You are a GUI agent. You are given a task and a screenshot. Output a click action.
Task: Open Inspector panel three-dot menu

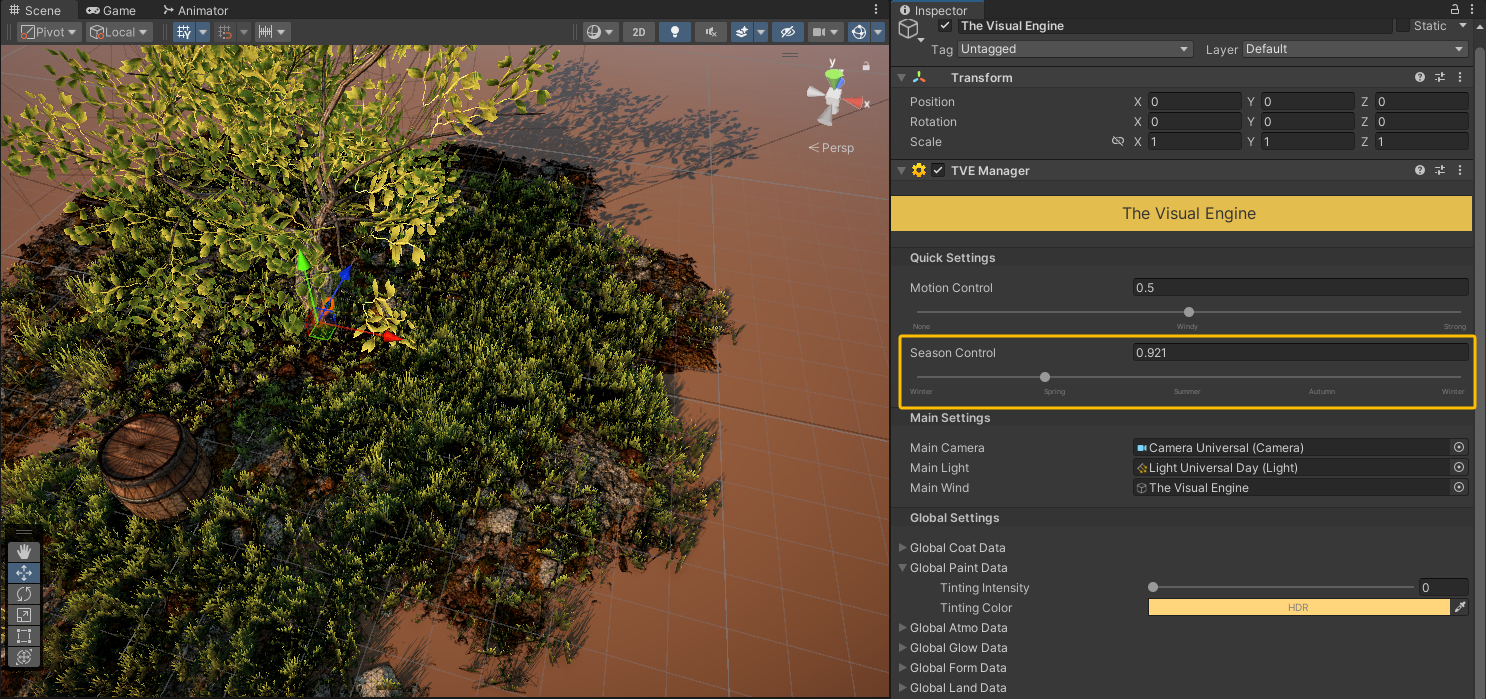click(1472, 10)
